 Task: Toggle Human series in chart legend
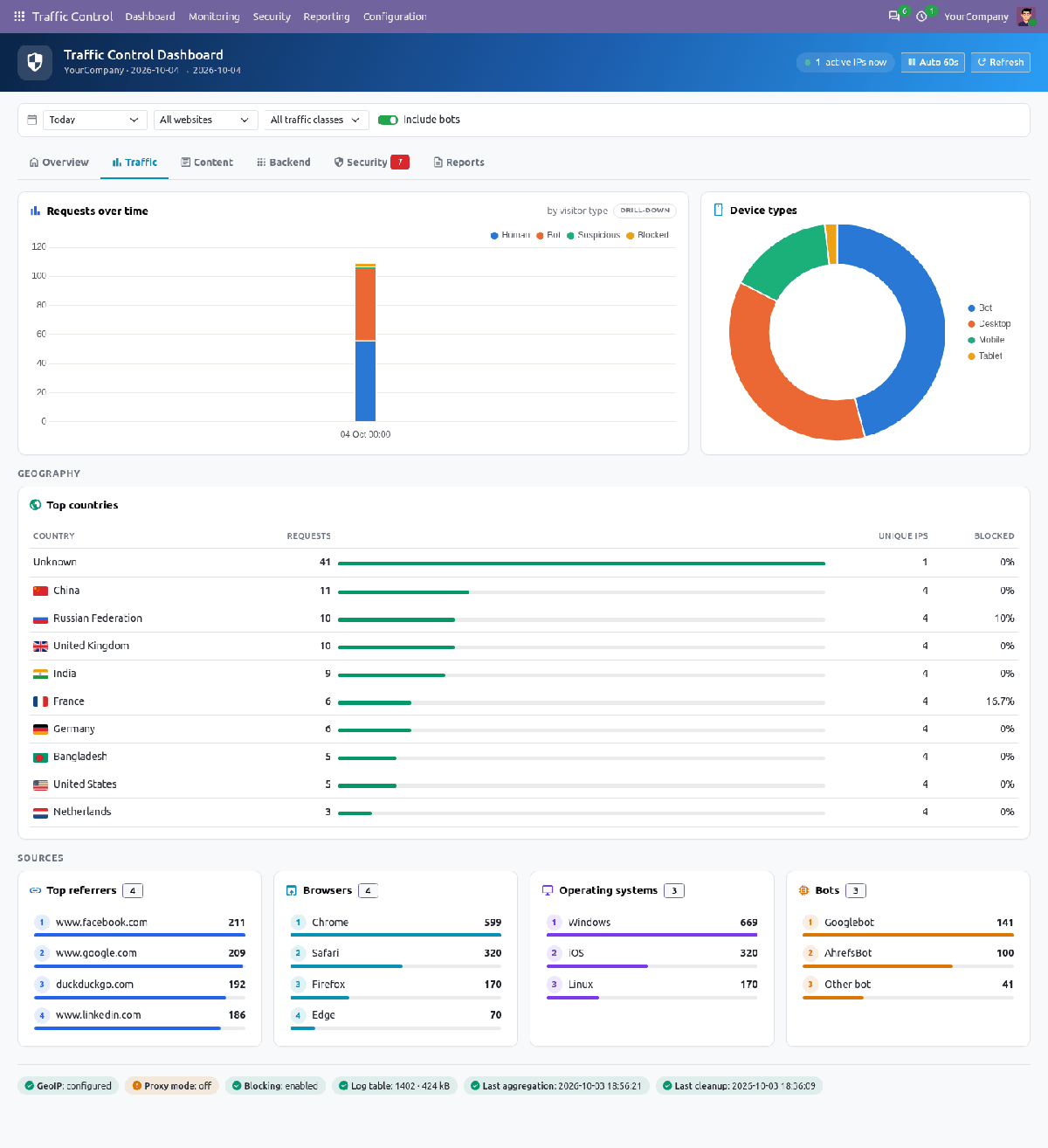[x=510, y=235]
